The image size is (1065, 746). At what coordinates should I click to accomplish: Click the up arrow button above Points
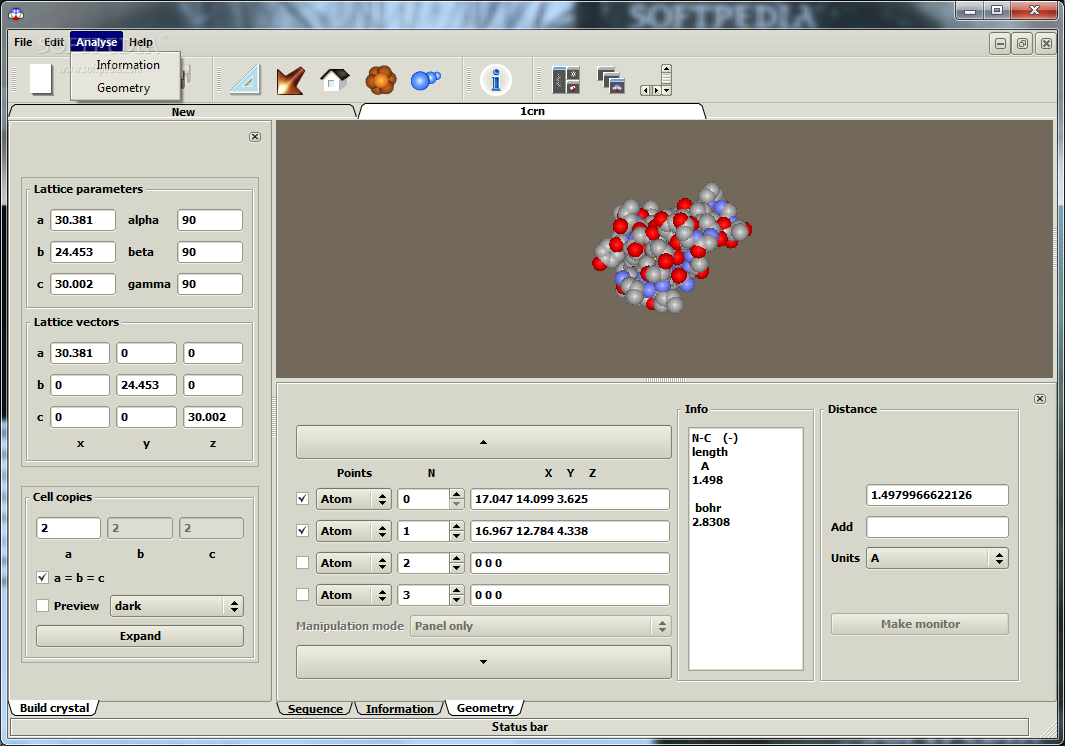pos(484,442)
